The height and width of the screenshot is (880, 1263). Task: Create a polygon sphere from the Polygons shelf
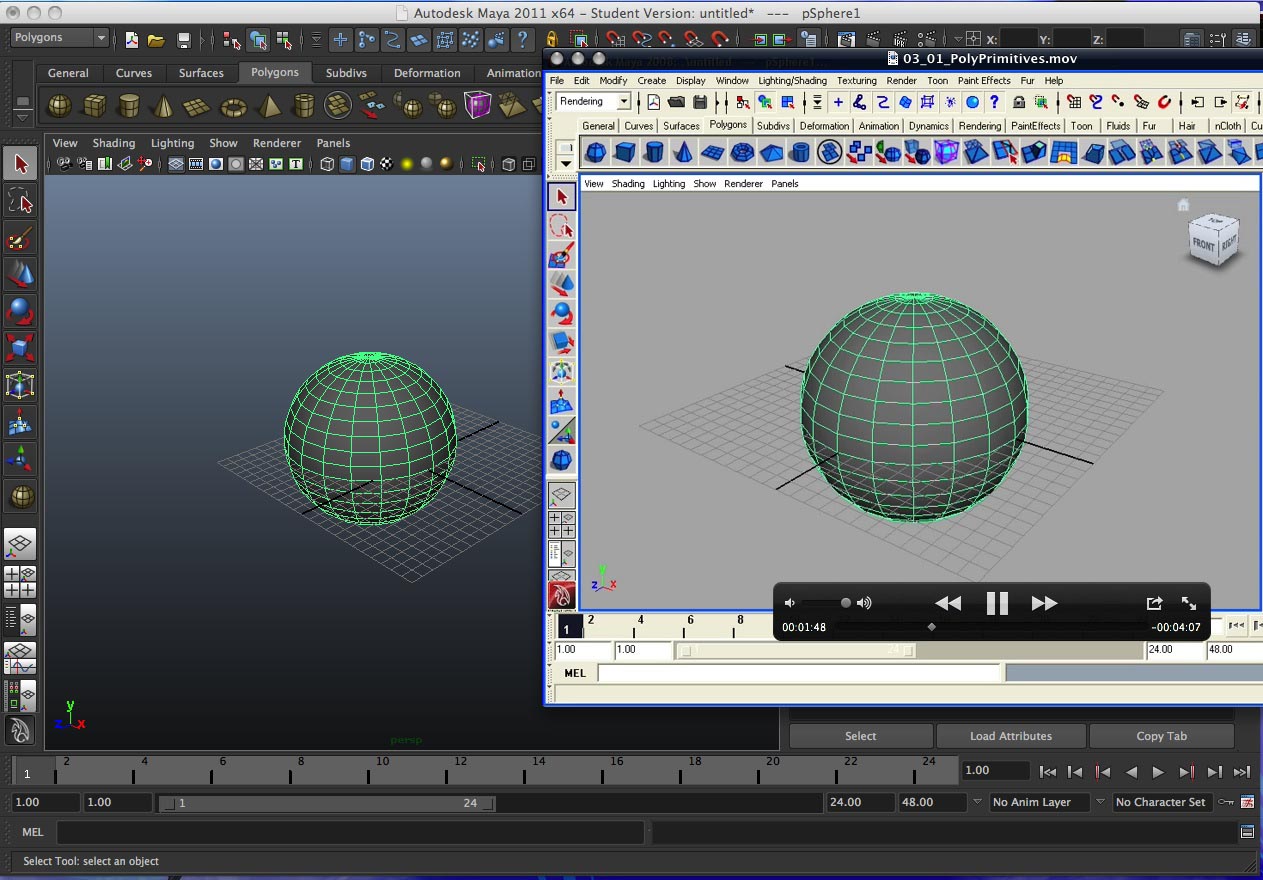[x=58, y=105]
